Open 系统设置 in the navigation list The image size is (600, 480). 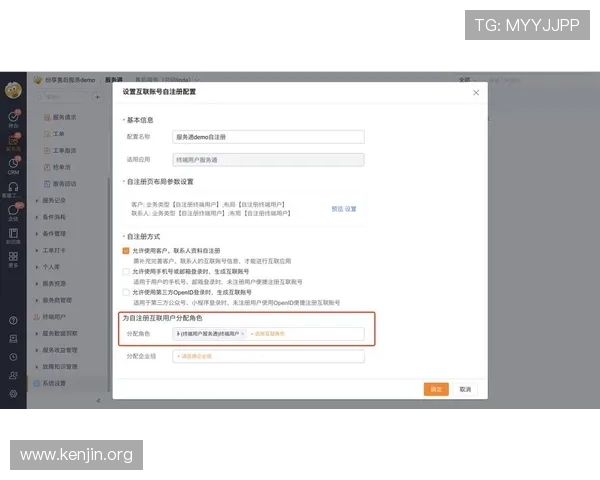point(54,384)
